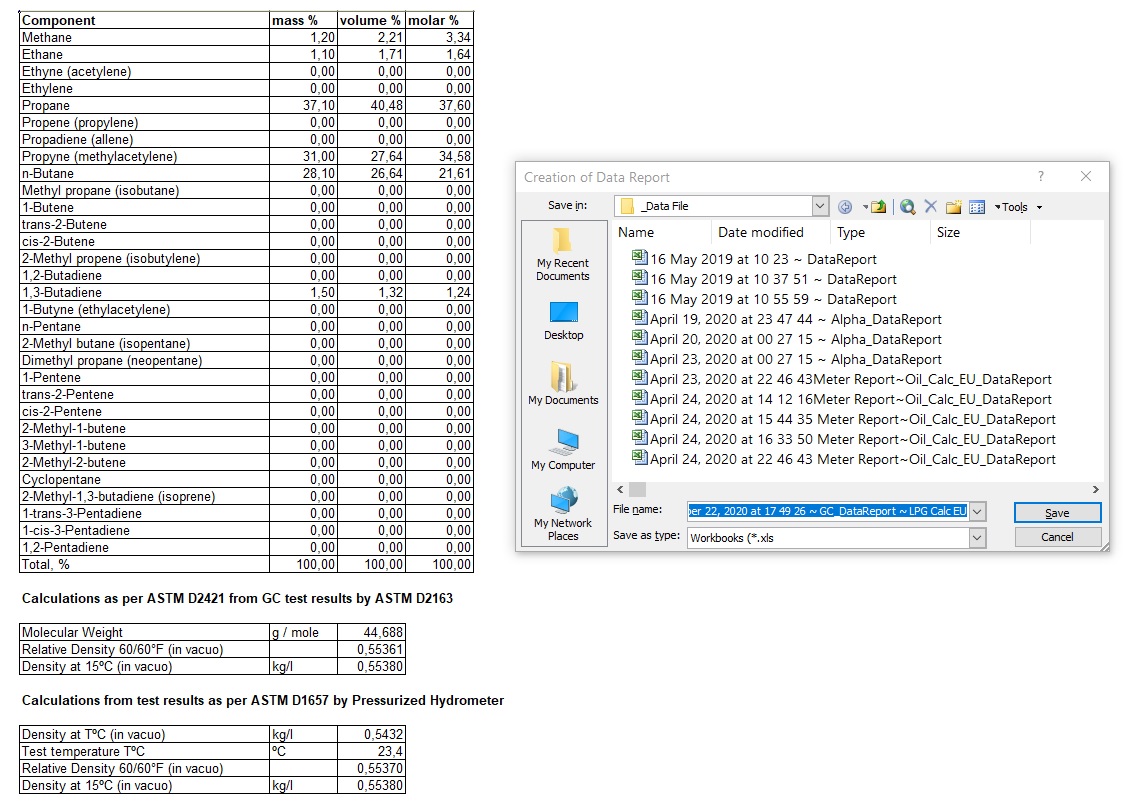1133x811 pixels.
Task: Click 1,3-Butadiene volume % value 1,32
Action: coord(371,292)
